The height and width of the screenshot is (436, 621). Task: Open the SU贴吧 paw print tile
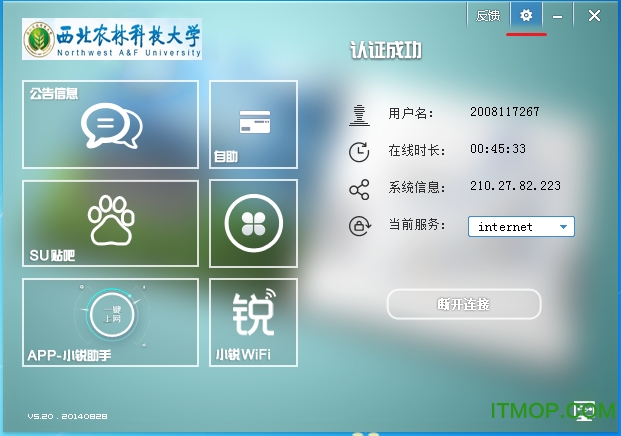coord(110,223)
